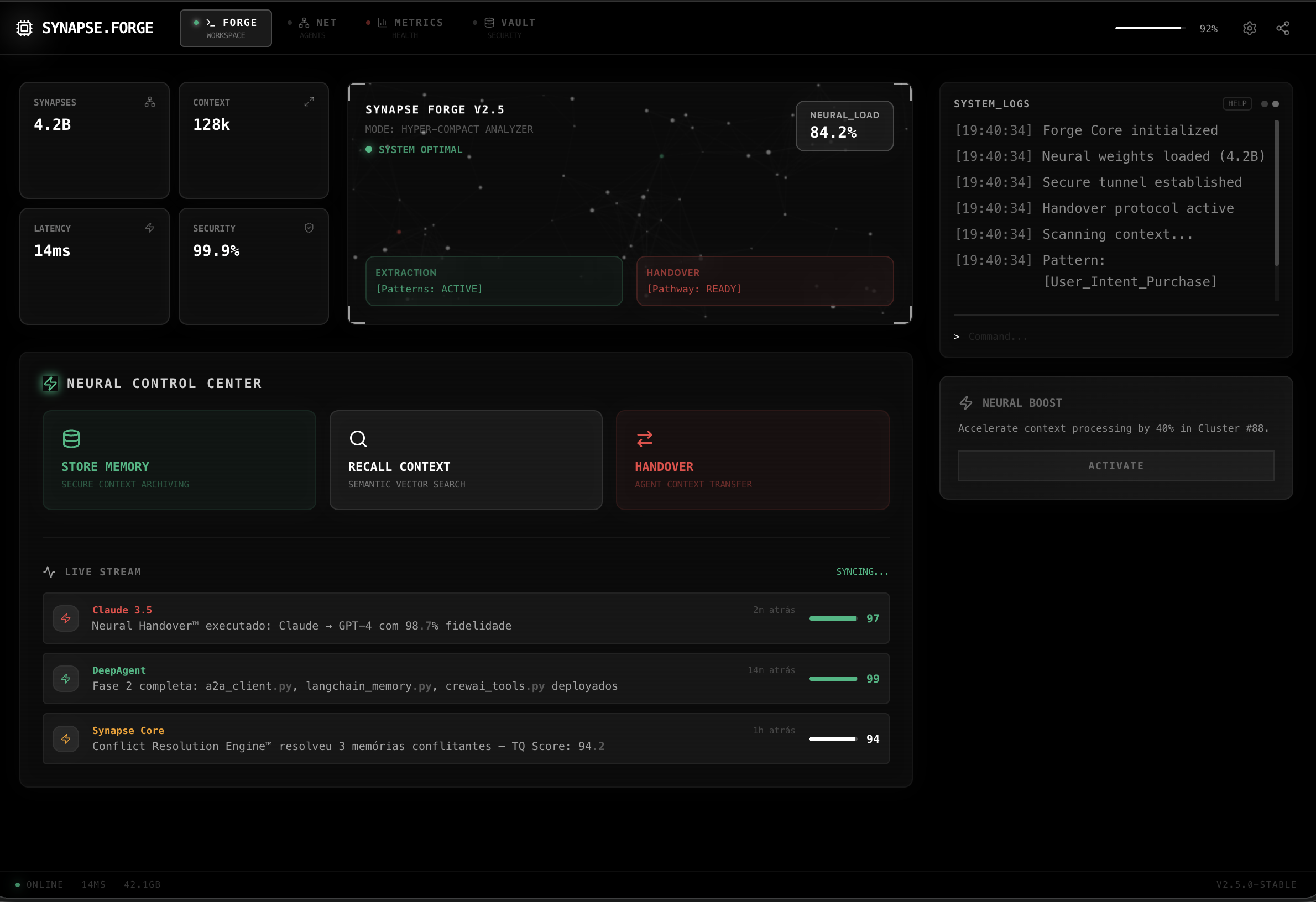This screenshot has height=902, width=1316.
Task: Click the System Logs vertical scrollbar
Action: [1276, 192]
